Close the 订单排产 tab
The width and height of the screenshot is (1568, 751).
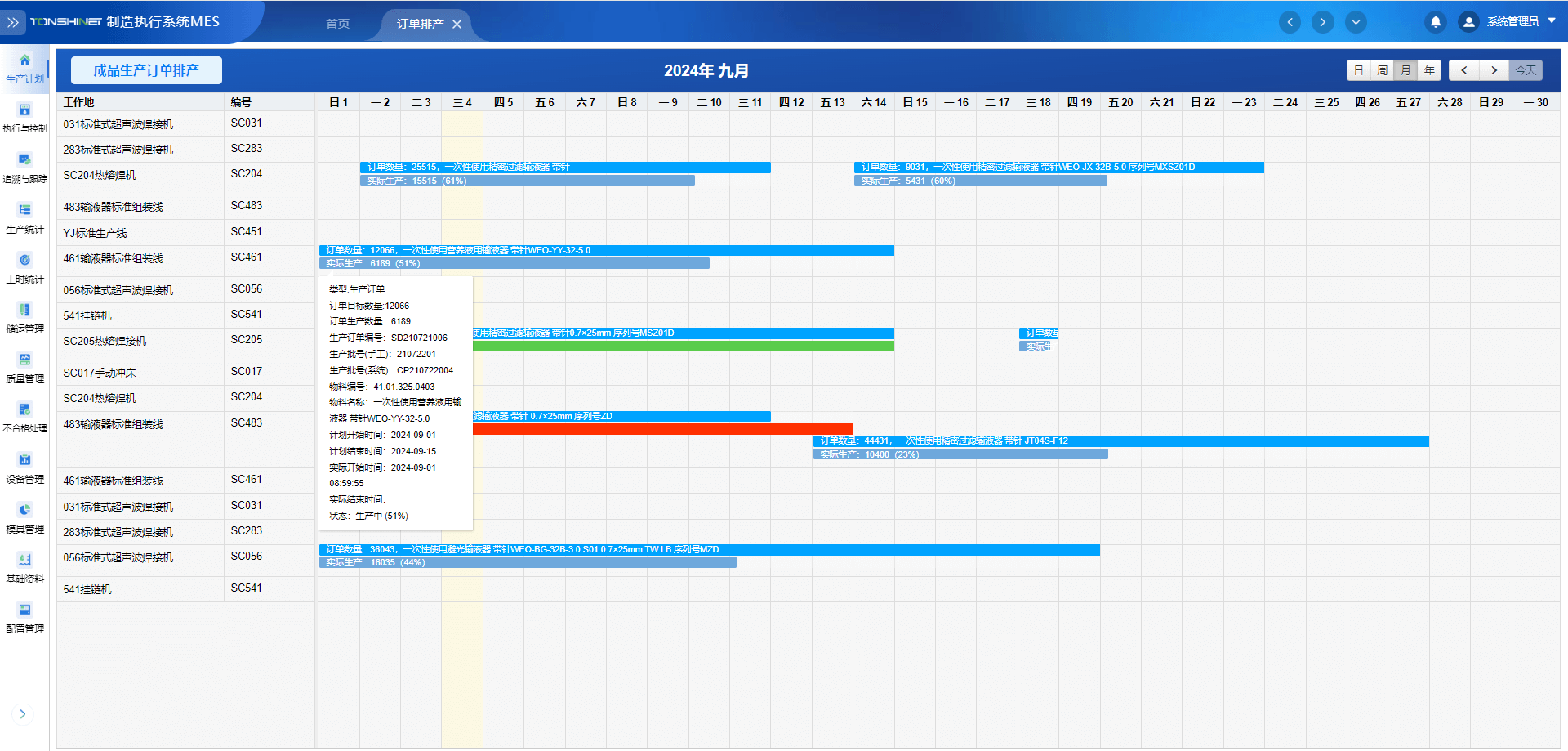(x=457, y=24)
